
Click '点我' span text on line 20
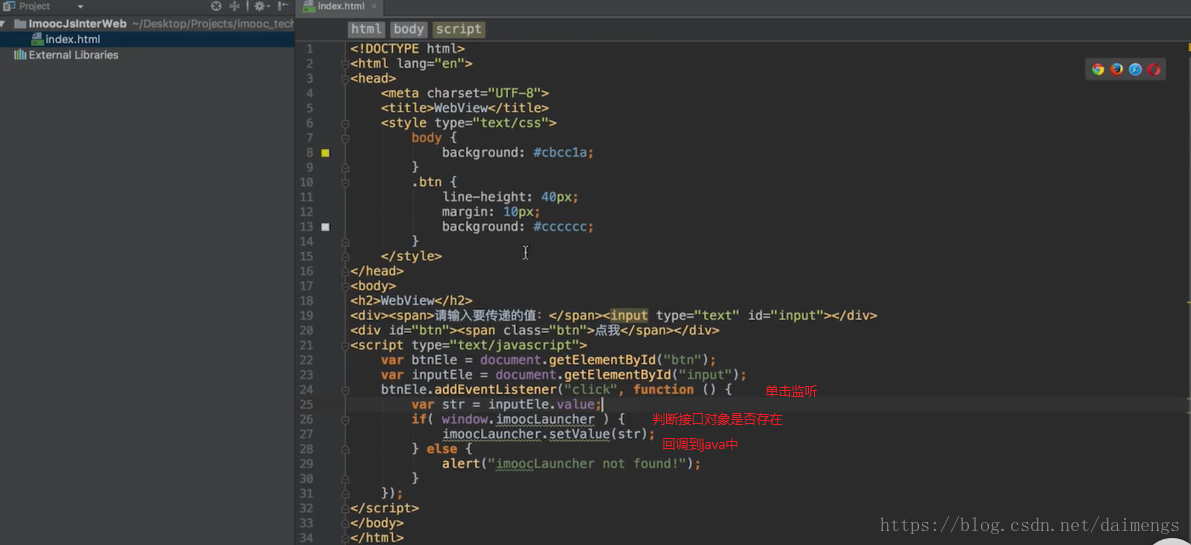(x=610, y=330)
